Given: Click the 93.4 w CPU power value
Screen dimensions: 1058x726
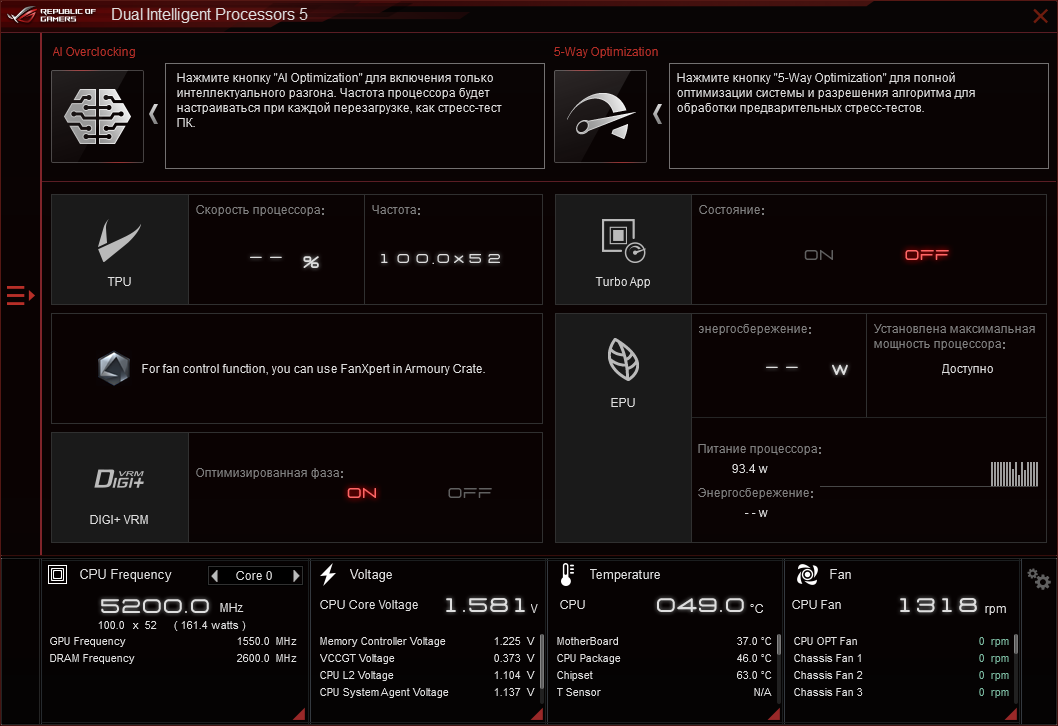Looking at the screenshot, I should pyautogui.click(x=750, y=469).
